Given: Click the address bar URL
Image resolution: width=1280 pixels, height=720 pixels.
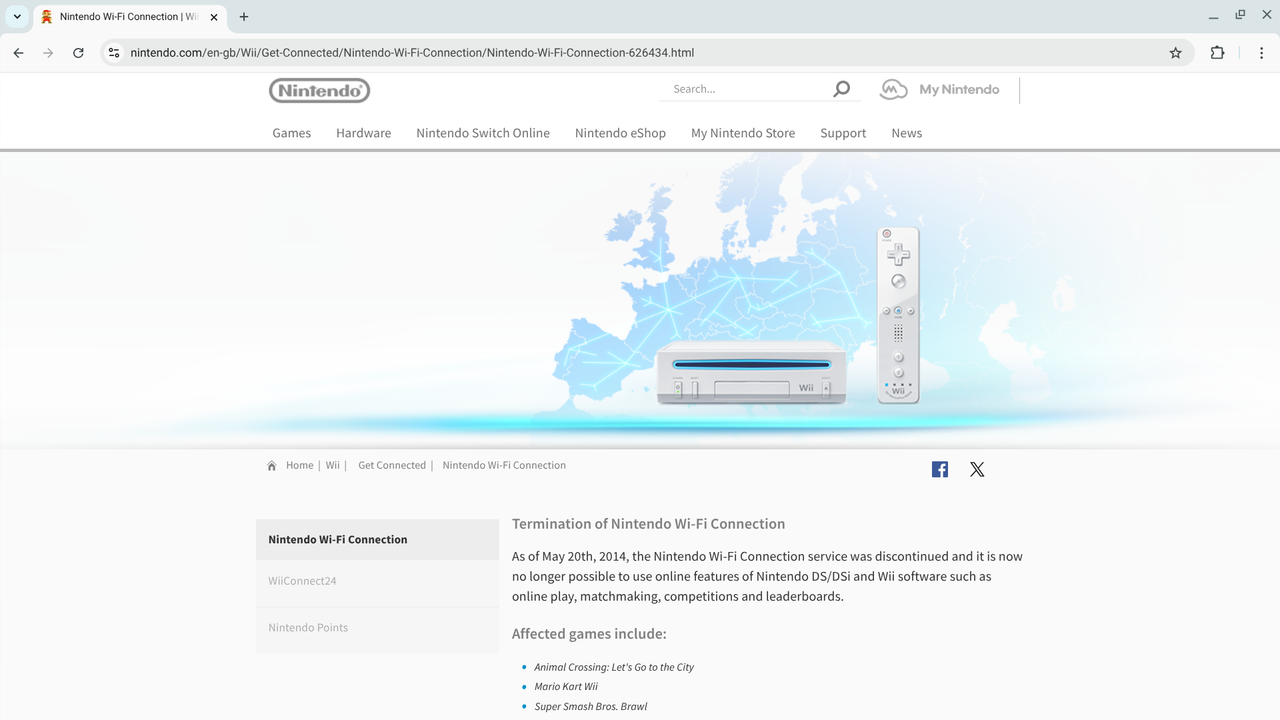Looking at the screenshot, I should (x=412, y=53).
